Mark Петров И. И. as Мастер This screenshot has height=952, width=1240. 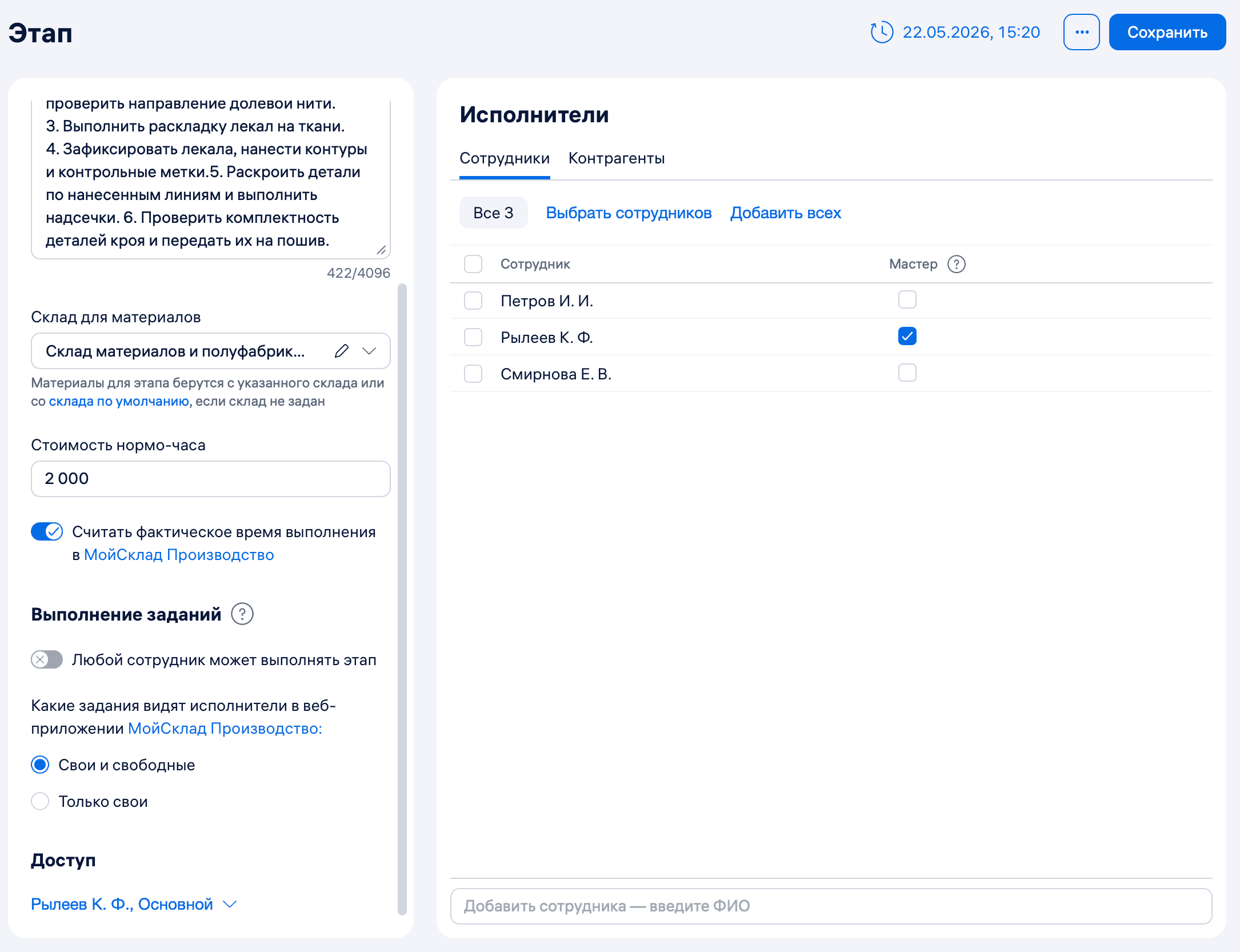(907, 299)
